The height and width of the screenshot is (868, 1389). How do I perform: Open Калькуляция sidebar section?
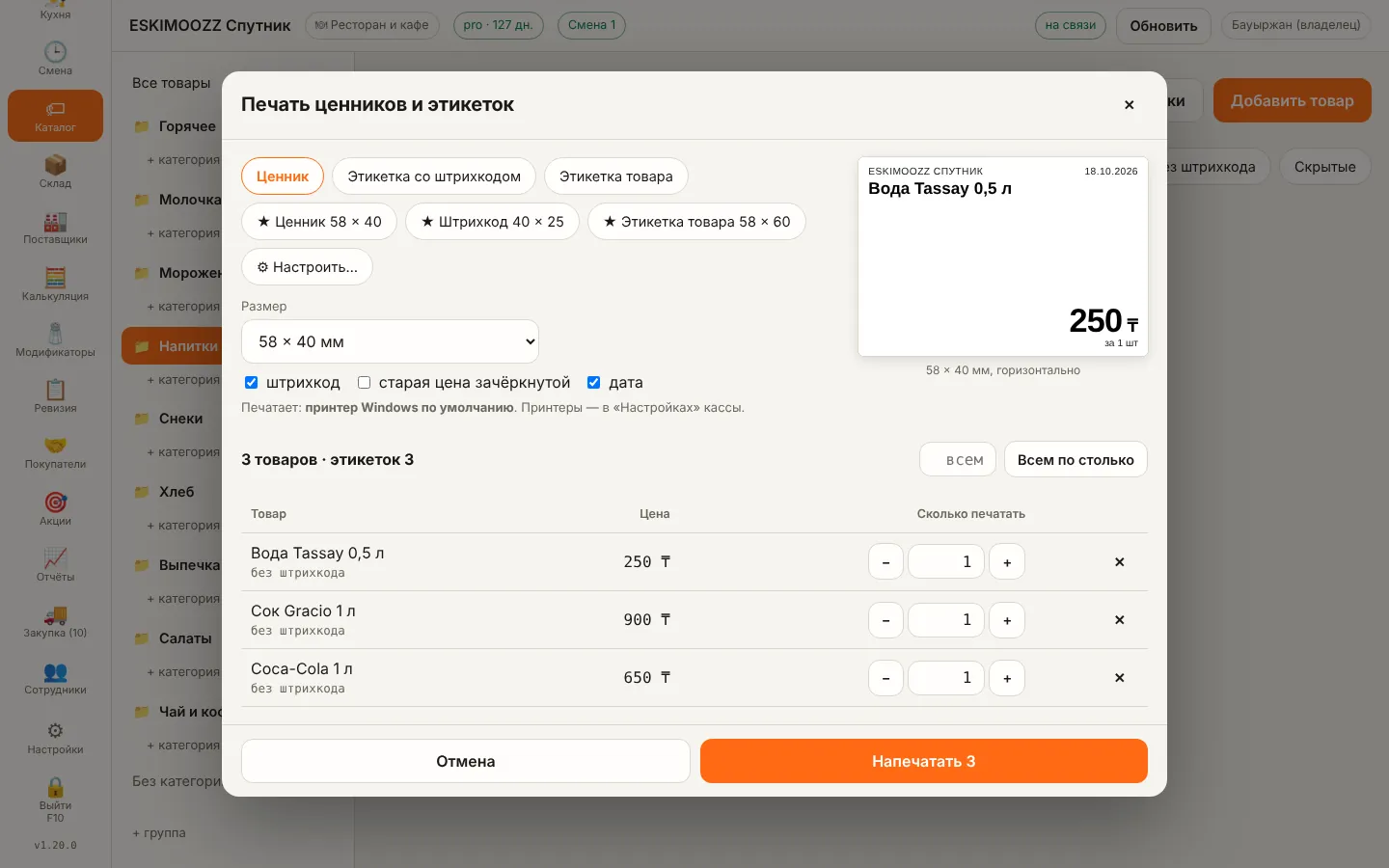55,285
